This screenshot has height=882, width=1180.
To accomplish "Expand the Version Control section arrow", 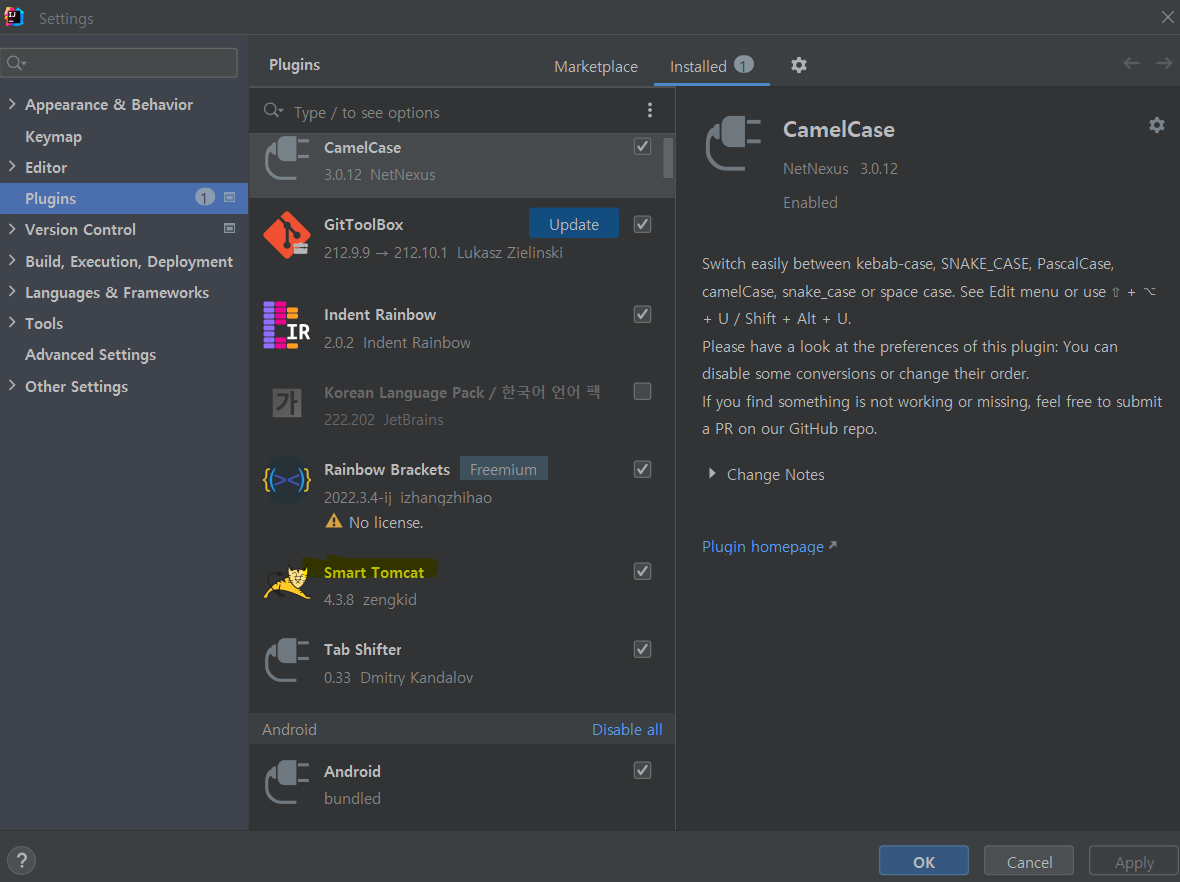I will coord(12,229).
